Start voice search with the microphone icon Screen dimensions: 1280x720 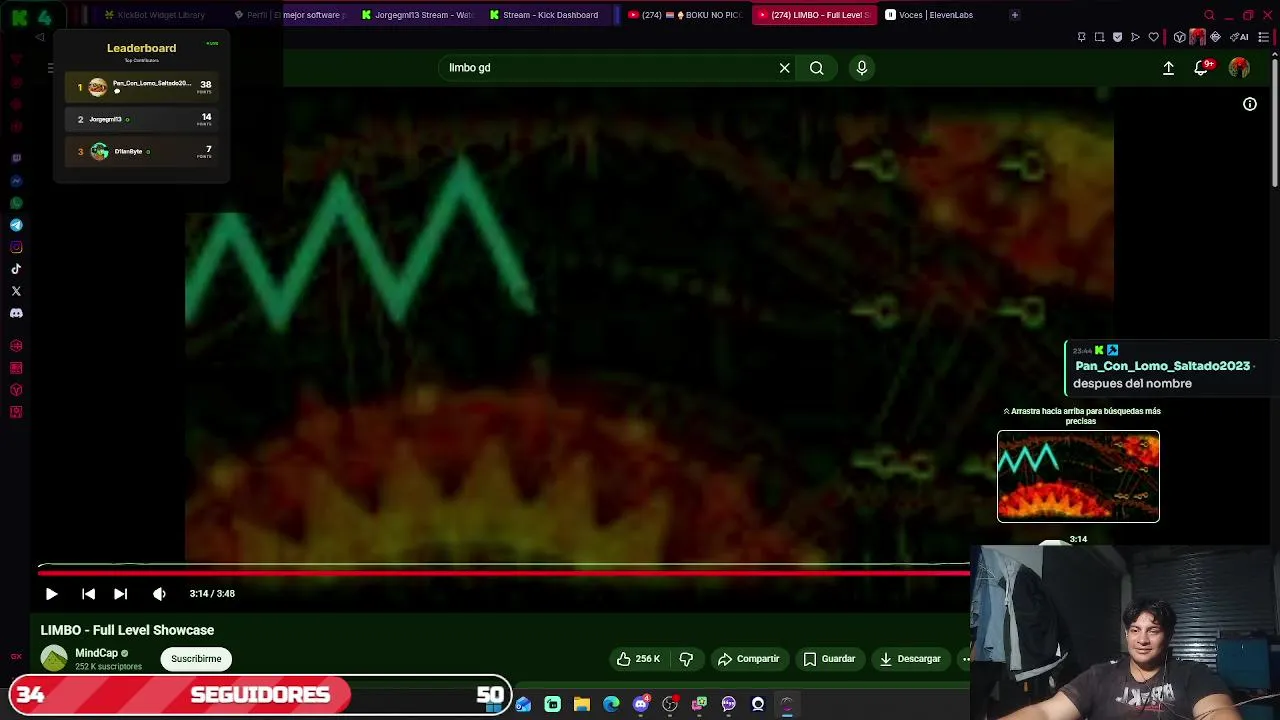(862, 68)
